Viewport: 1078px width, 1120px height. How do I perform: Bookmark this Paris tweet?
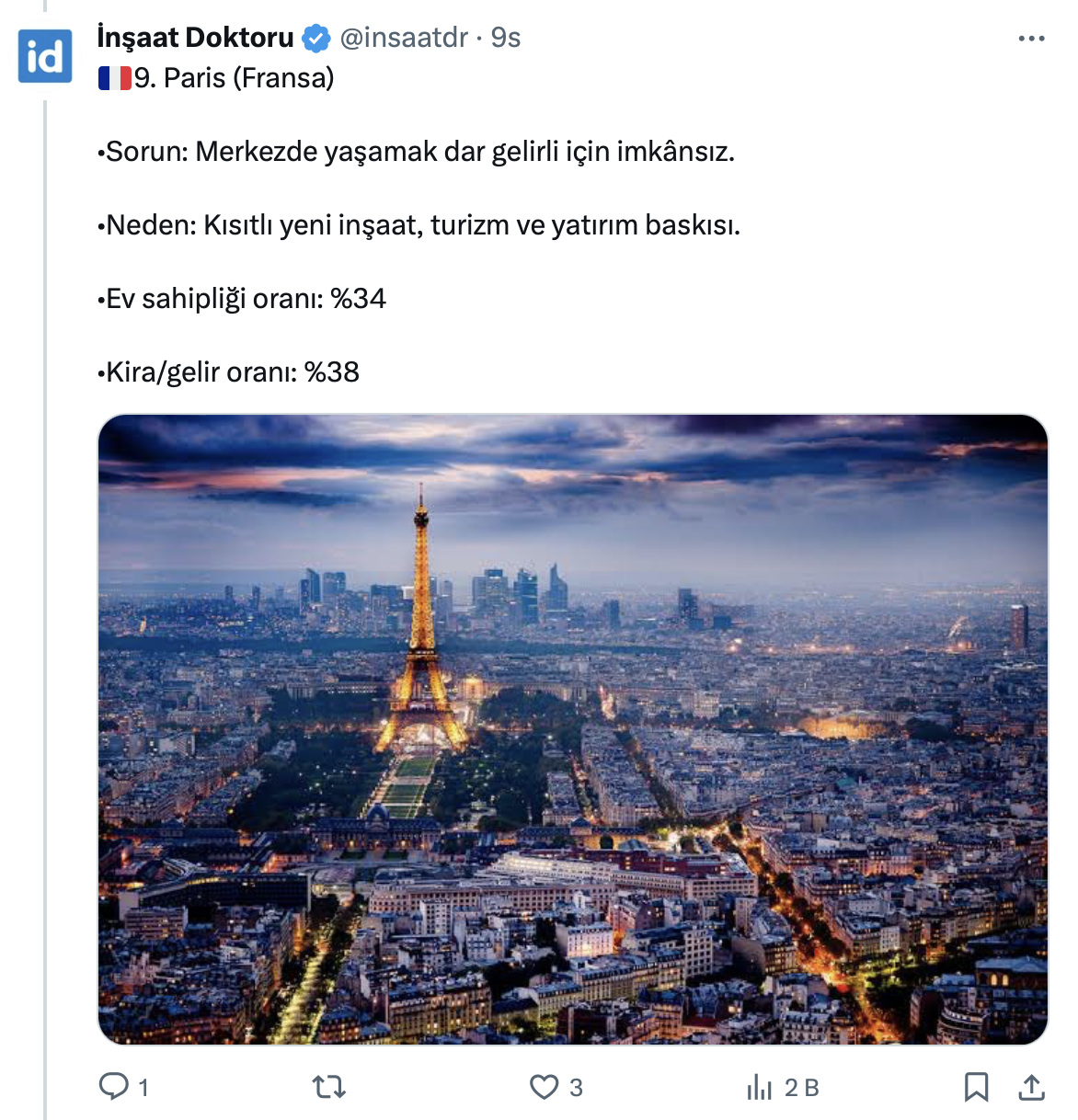[976, 1087]
